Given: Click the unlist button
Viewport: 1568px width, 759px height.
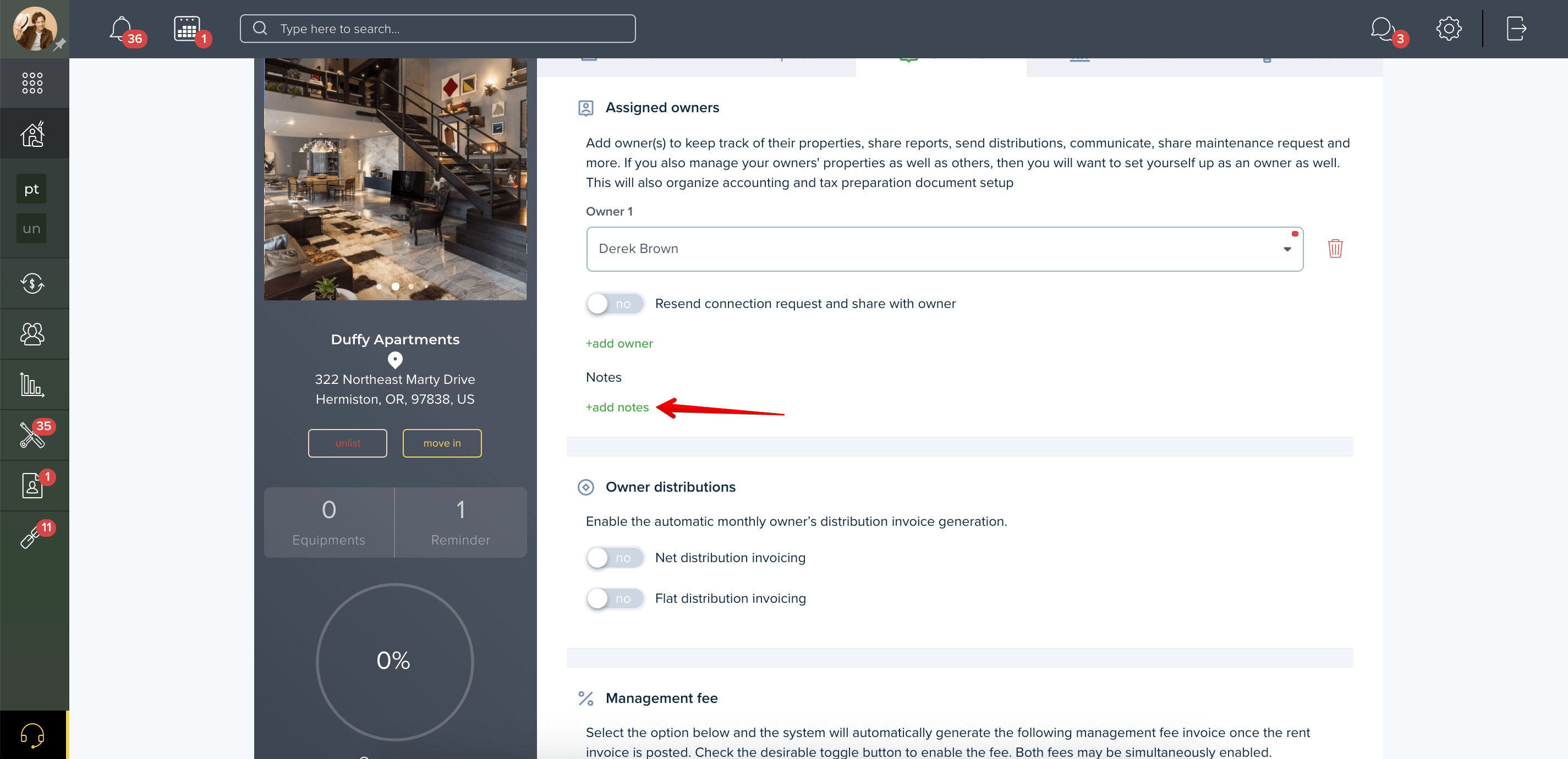Looking at the screenshot, I should click(x=347, y=443).
